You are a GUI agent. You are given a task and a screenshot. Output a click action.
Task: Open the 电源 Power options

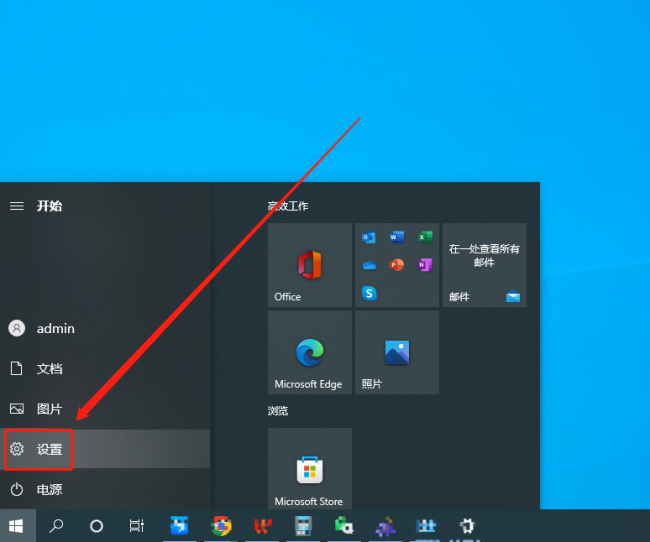[x=105, y=489]
